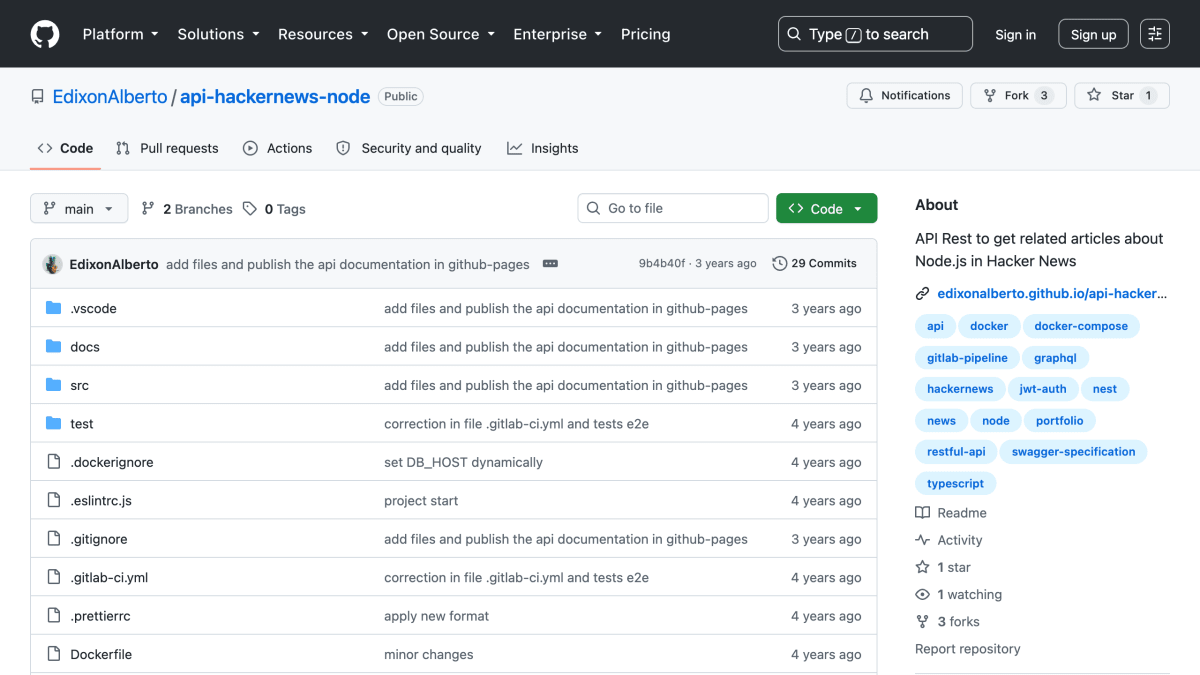Click the history clock icon near 29 Commits
Viewport: 1200px width, 675px height.
pos(780,264)
